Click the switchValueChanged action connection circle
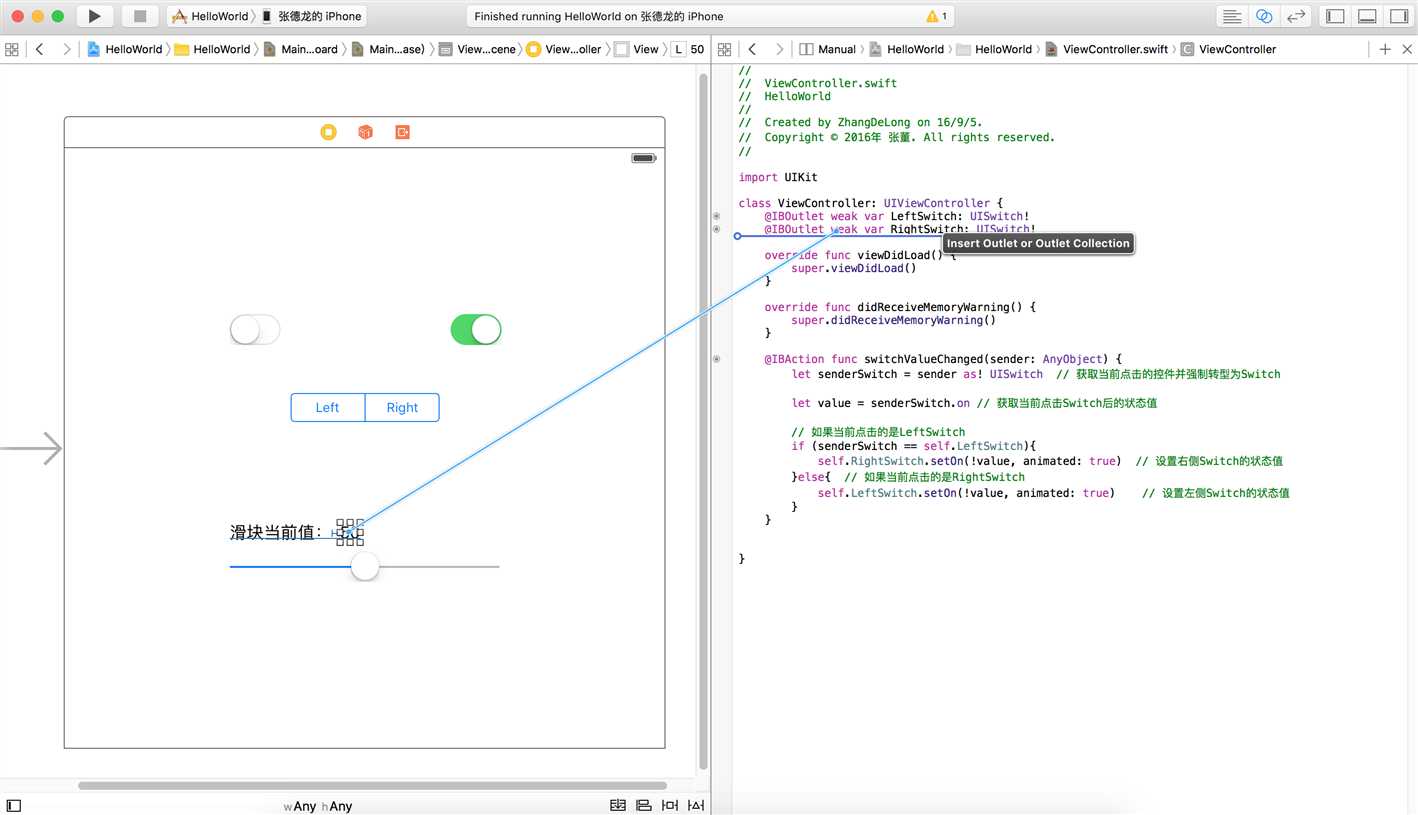 (716, 359)
